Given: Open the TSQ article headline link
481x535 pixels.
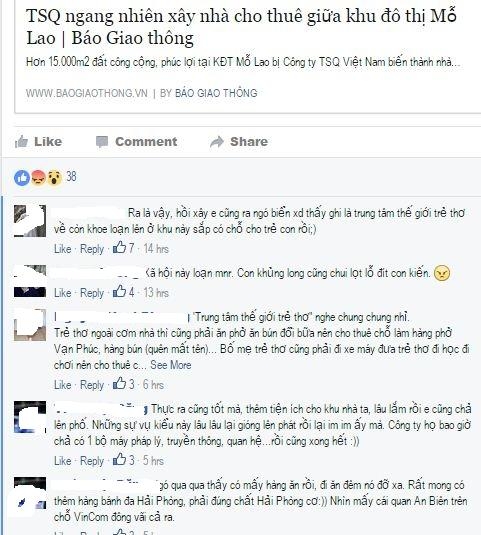Looking at the screenshot, I should (241, 27).
